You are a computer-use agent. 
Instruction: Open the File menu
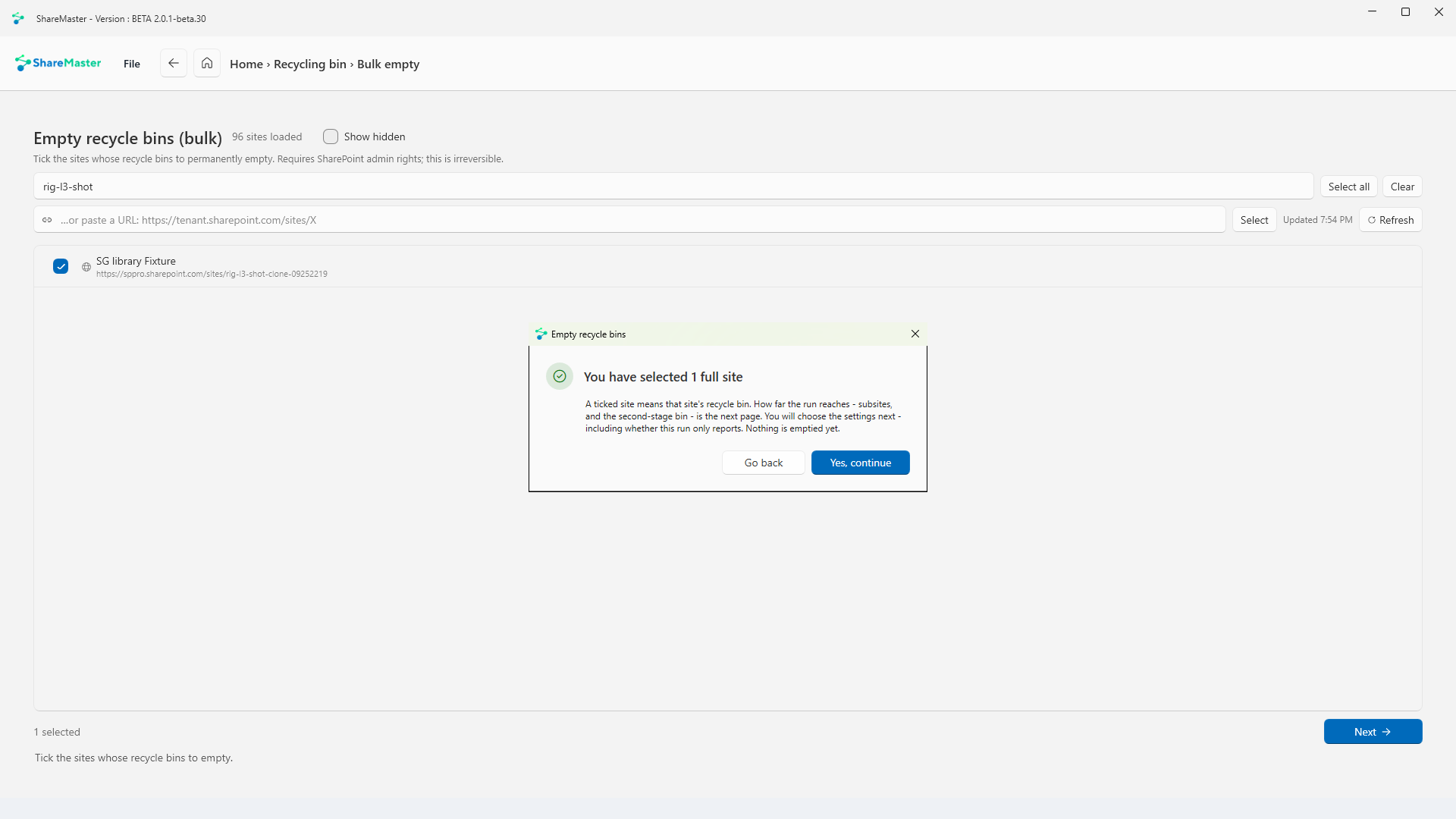132,64
